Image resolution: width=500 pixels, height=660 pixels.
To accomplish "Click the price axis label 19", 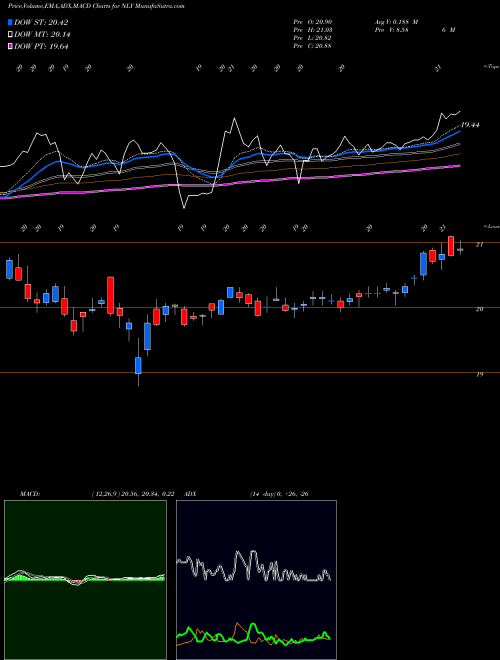I will pos(479,375).
